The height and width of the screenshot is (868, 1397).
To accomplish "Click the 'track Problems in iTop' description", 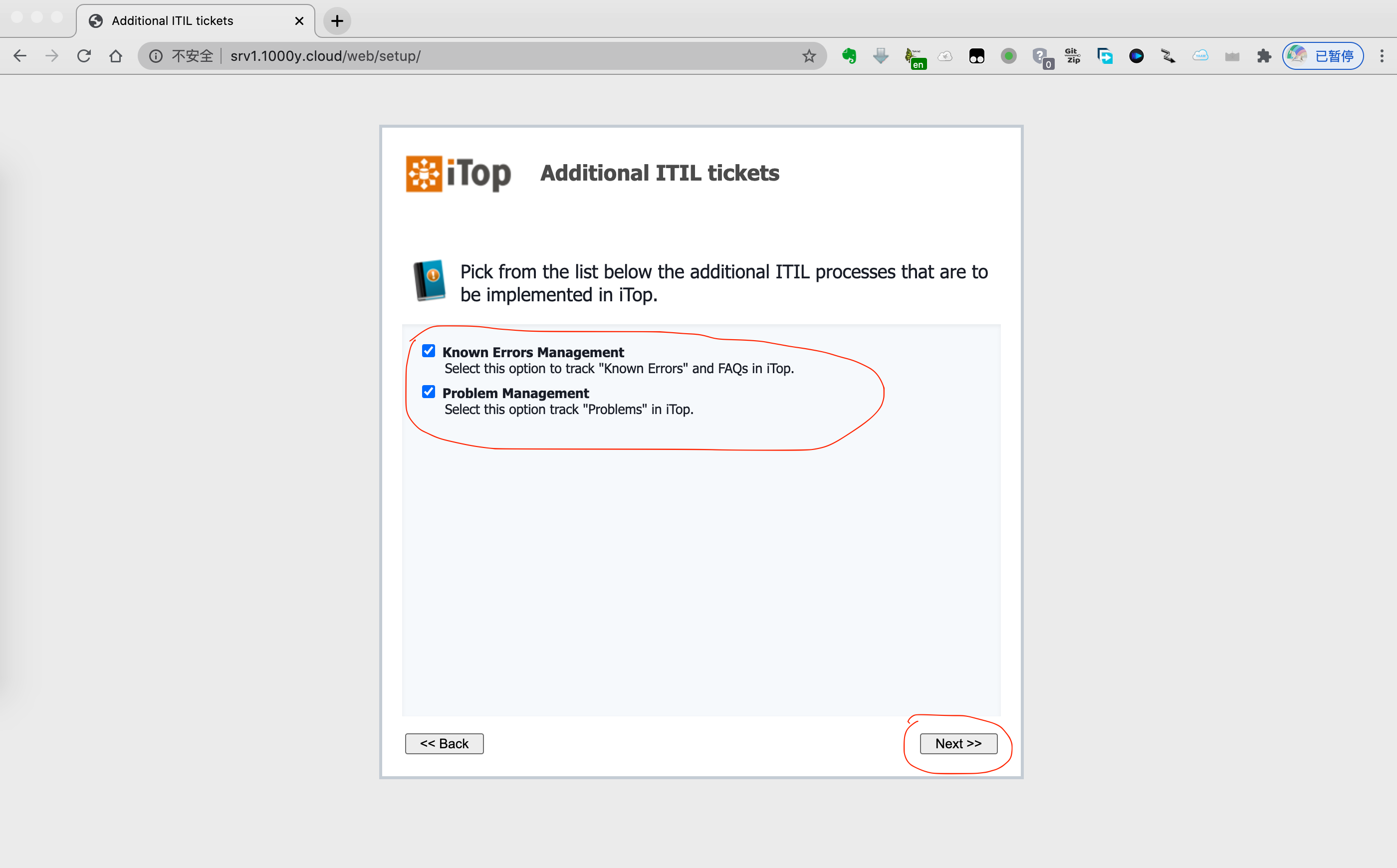I will pos(568,410).
